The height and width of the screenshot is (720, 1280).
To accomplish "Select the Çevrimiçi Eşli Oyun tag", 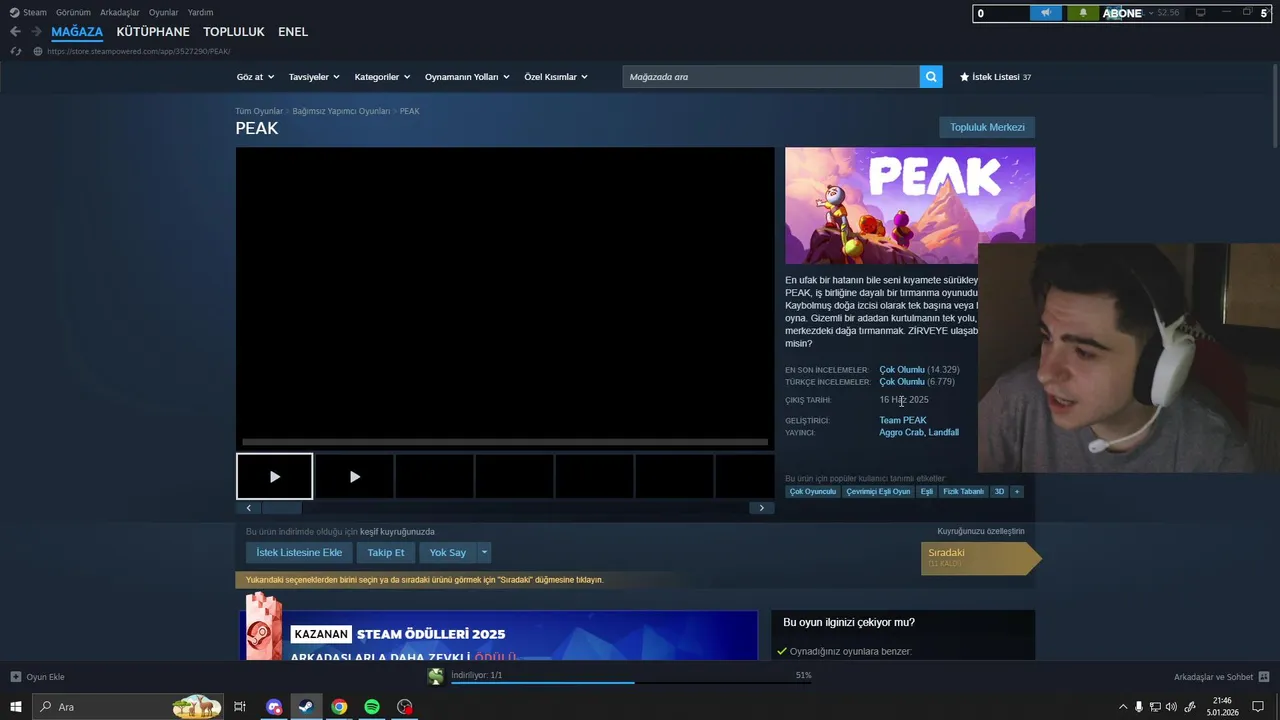I will 878,492.
